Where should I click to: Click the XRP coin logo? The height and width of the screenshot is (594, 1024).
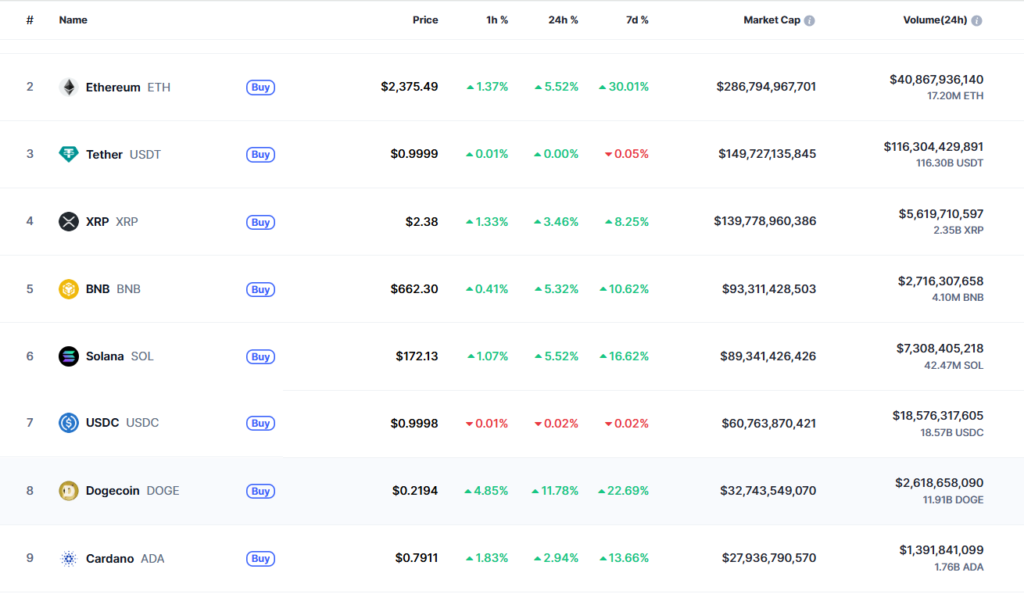69,222
